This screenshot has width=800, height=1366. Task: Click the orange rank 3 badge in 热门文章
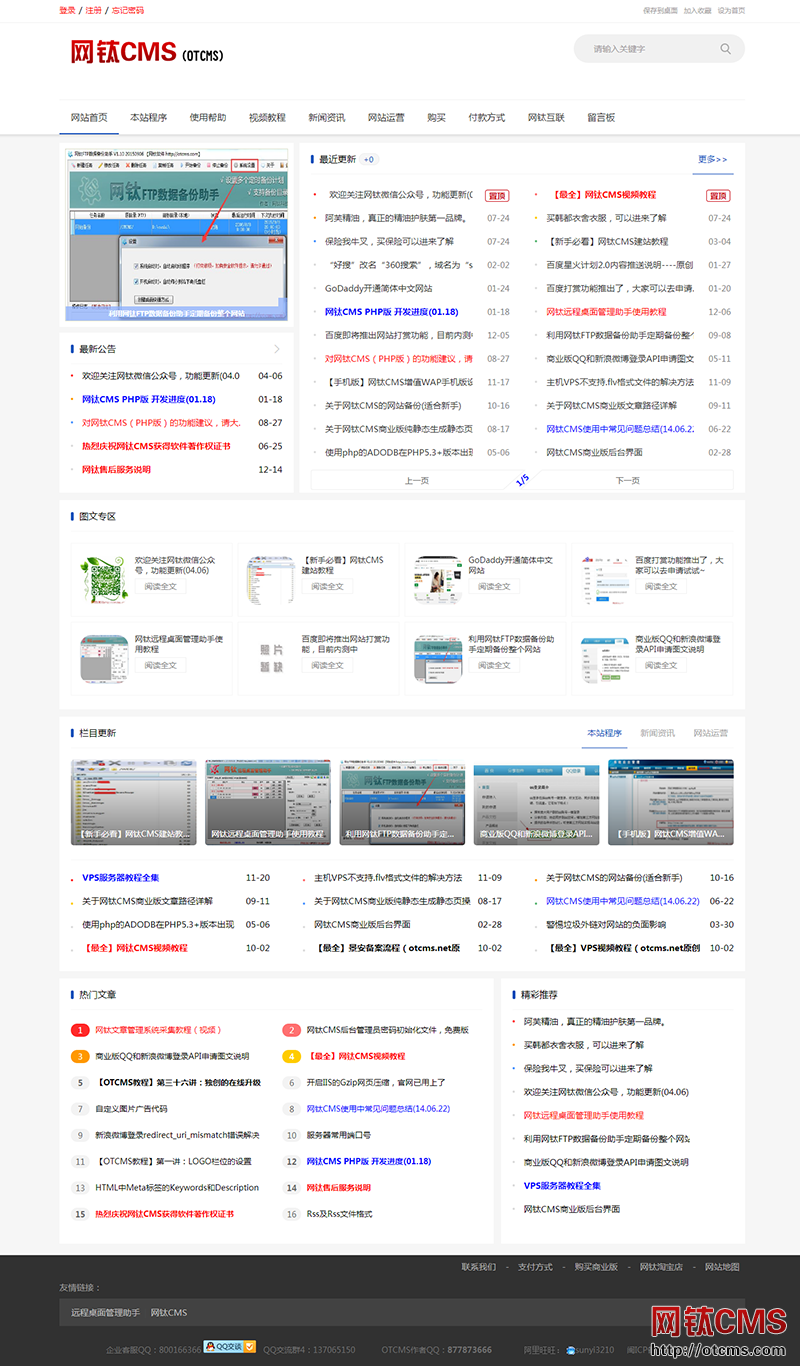pos(80,1056)
